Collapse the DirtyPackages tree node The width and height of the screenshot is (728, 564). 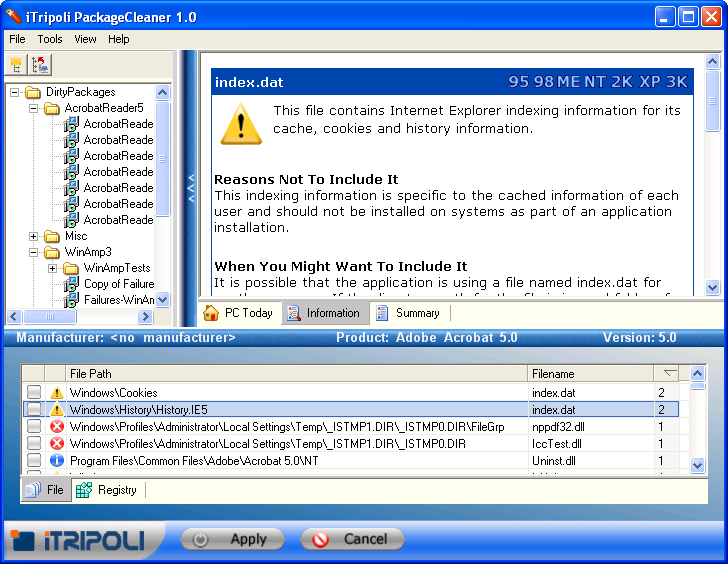[14, 92]
